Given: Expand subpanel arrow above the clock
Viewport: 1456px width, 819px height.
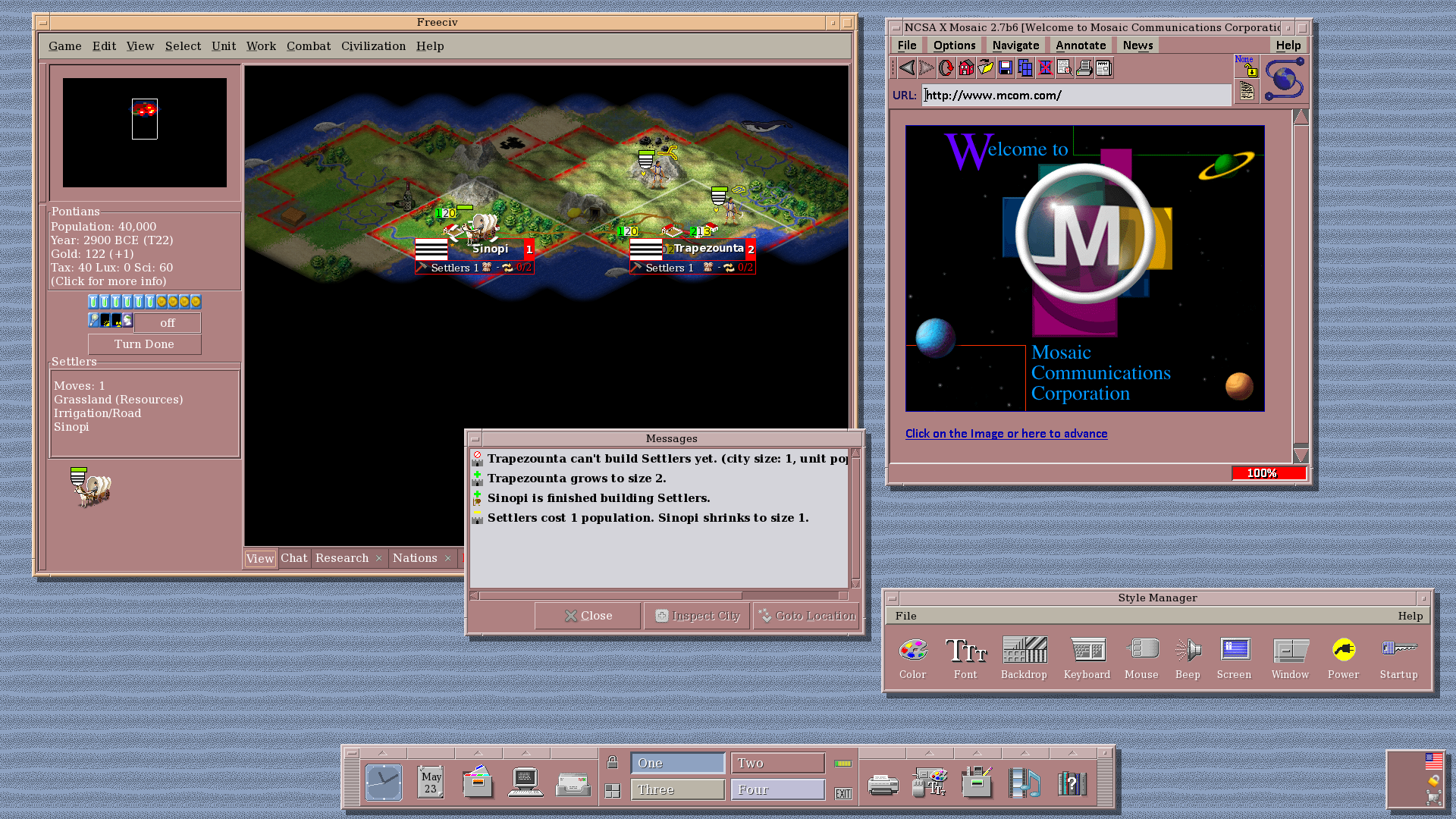Looking at the screenshot, I should pyautogui.click(x=383, y=753).
